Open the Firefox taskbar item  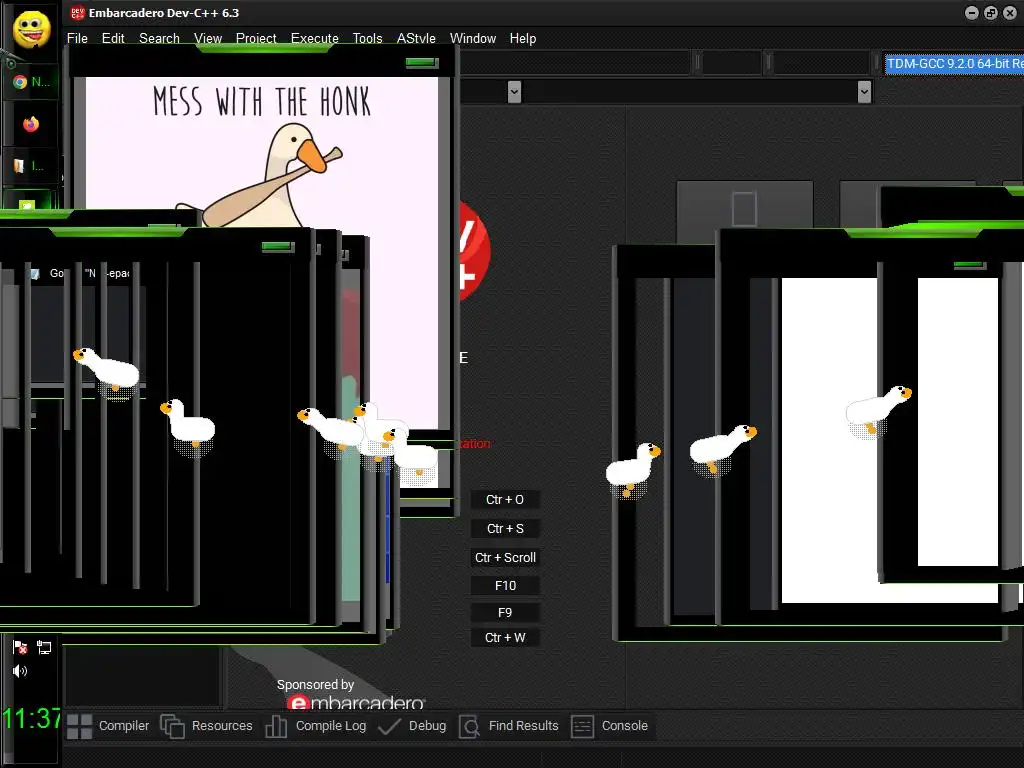point(31,124)
